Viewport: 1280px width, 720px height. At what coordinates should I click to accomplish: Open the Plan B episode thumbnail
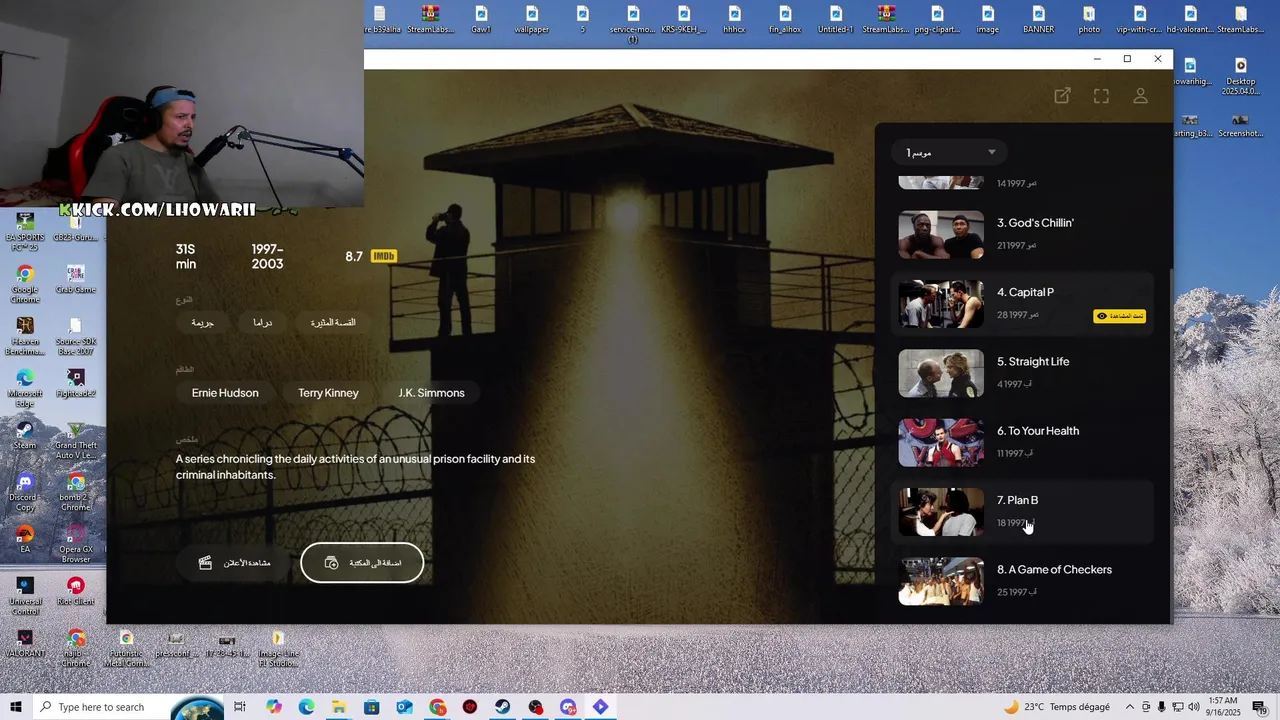click(941, 512)
